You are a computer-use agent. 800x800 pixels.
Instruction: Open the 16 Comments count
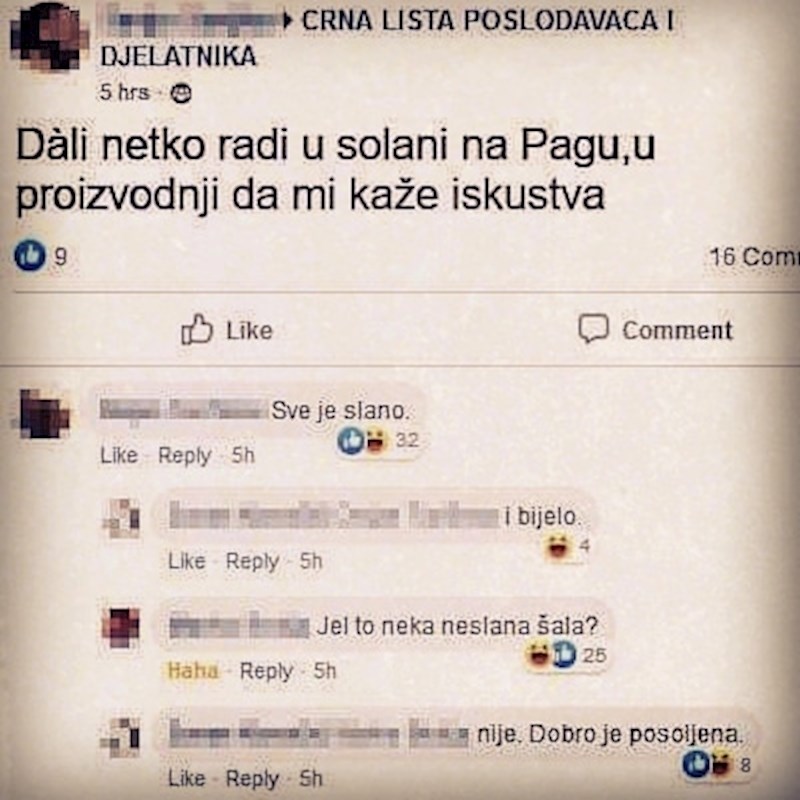pos(754,257)
